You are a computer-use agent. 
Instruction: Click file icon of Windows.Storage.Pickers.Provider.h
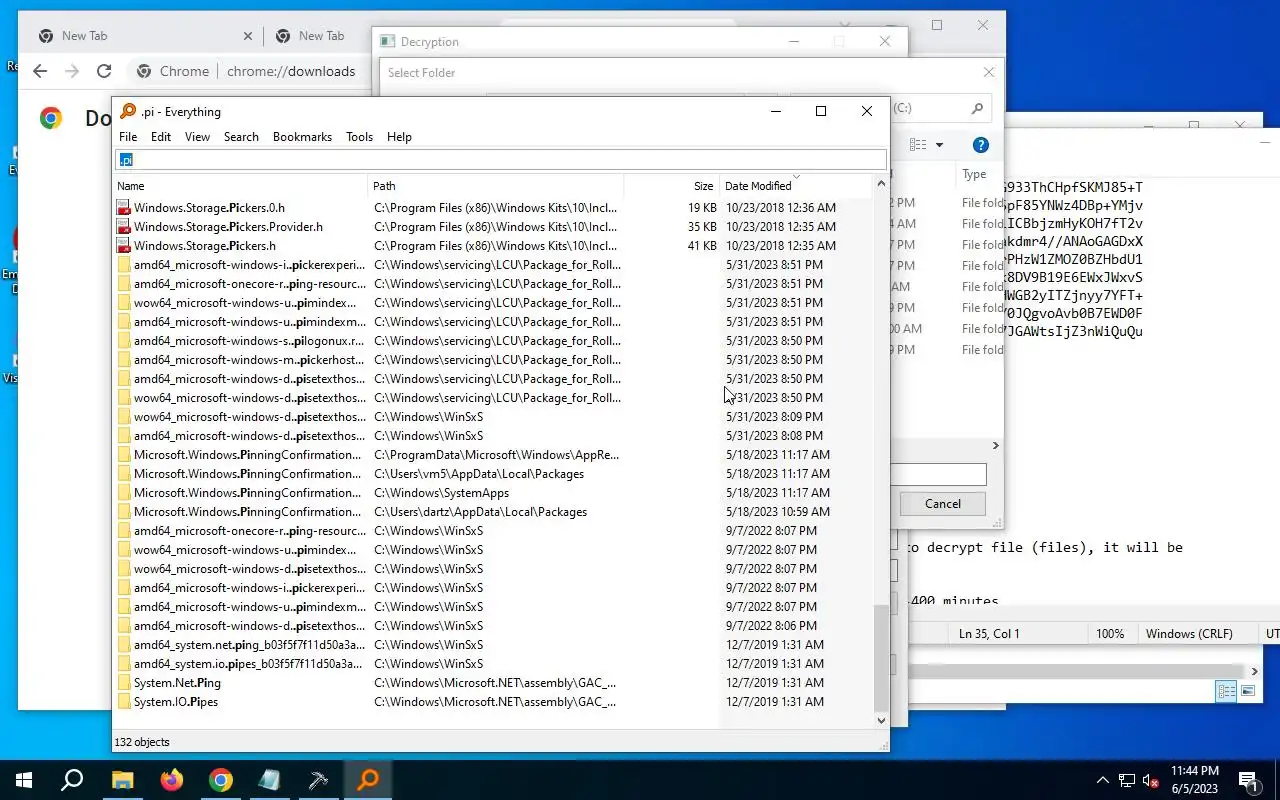tap(124, 227)
